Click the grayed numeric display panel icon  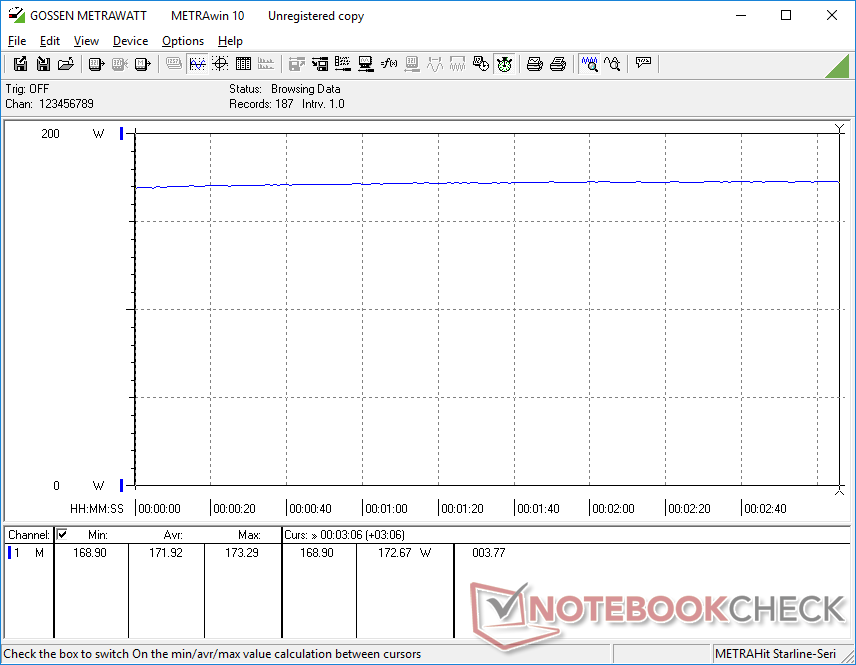pyautogui.click(x=174, y=64)
